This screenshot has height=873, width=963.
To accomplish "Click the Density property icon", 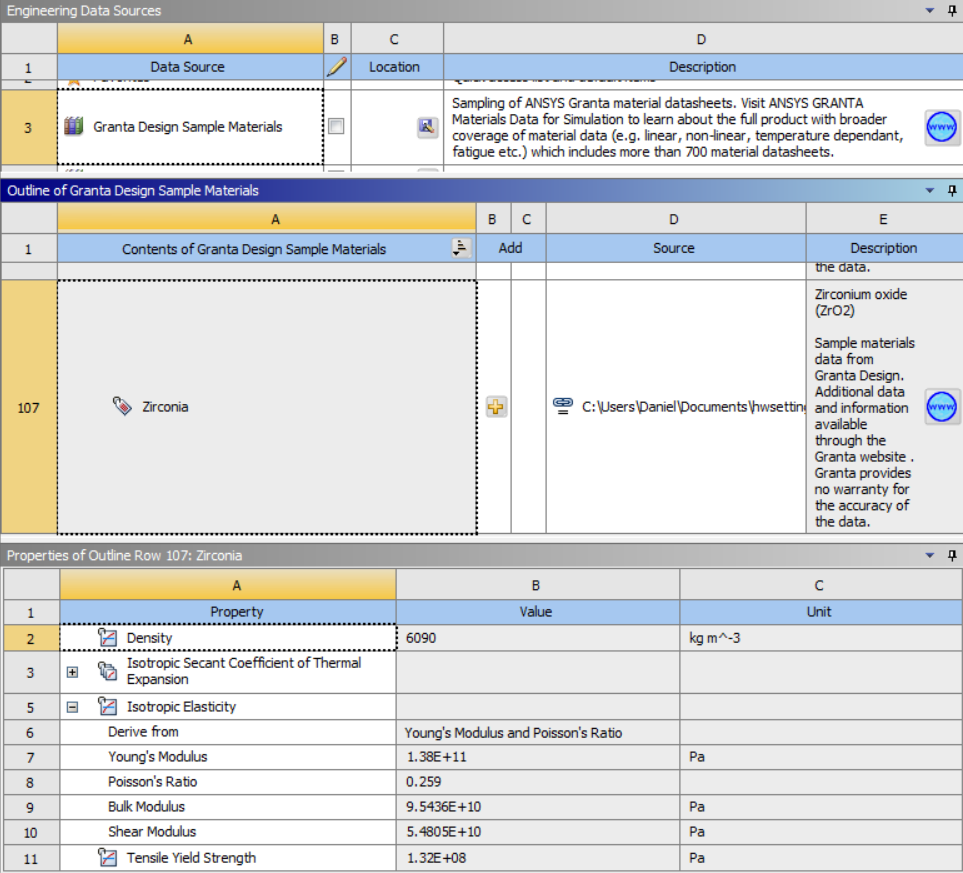I will tap(108, 638).
